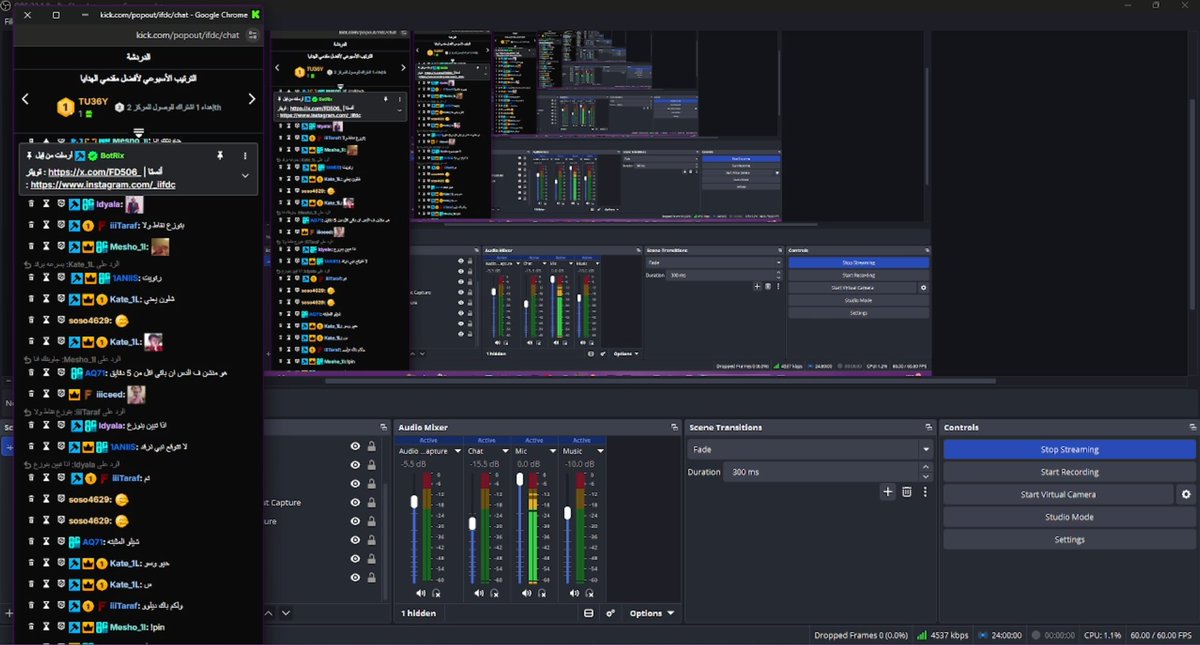Increase transition duration with up stepper
This screenshot has width=1200, height=645.
pos(926,467)
